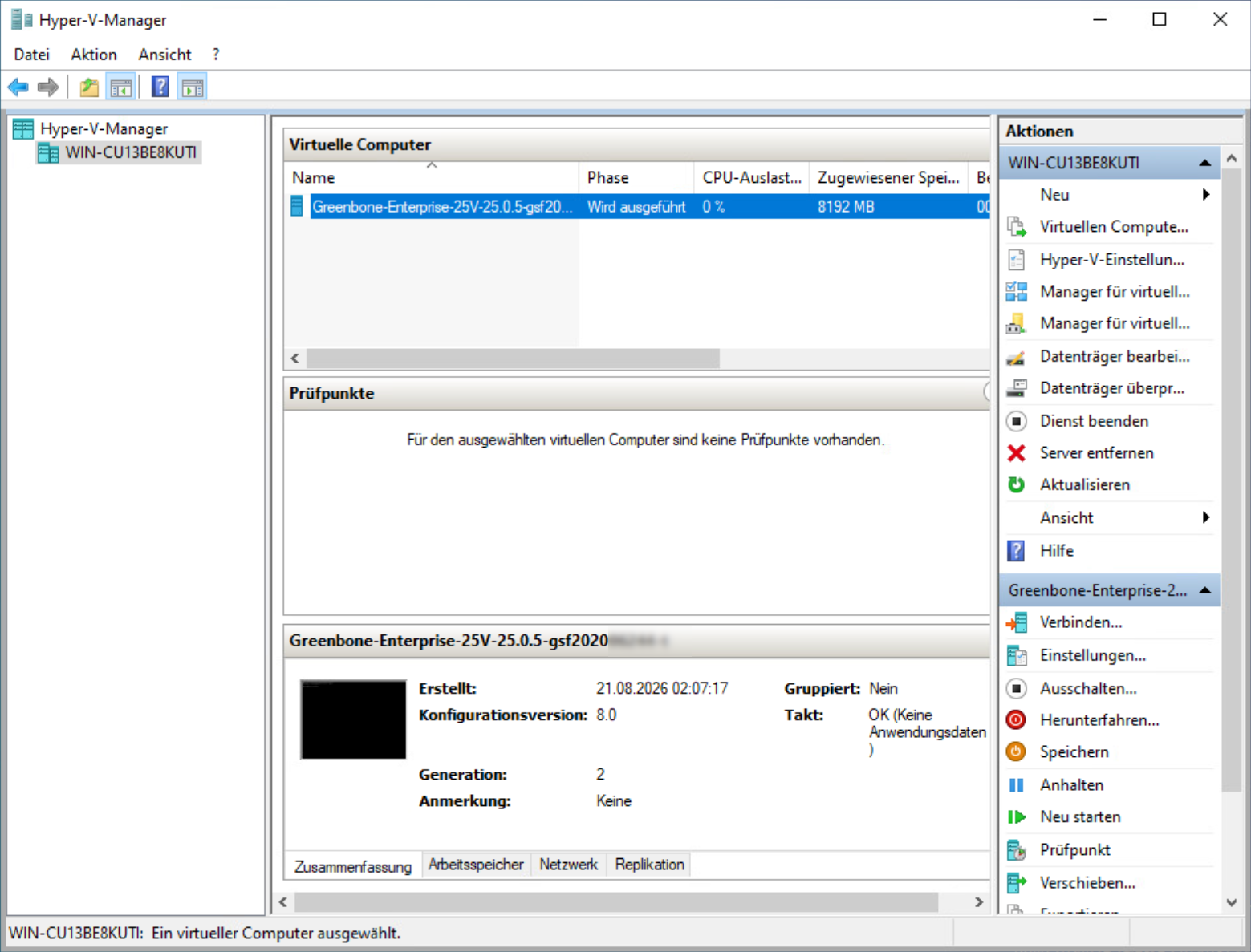
Task: Click the left arrow of VM list scrollbar
Action: pos(295,359)
